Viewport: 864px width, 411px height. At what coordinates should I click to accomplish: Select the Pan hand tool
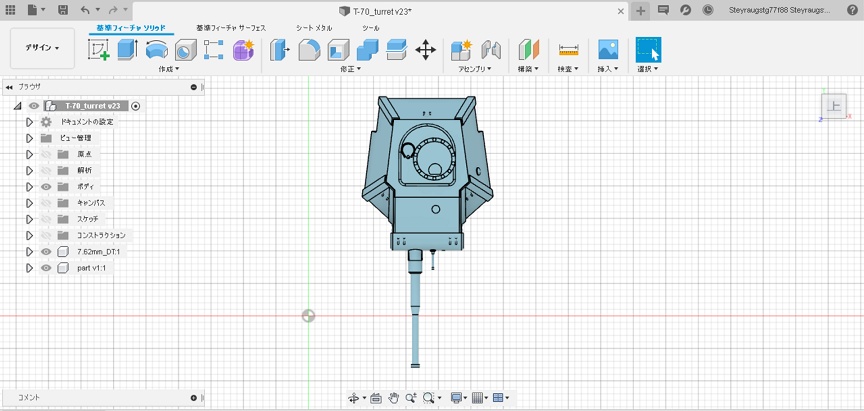(x=394, y=398)
